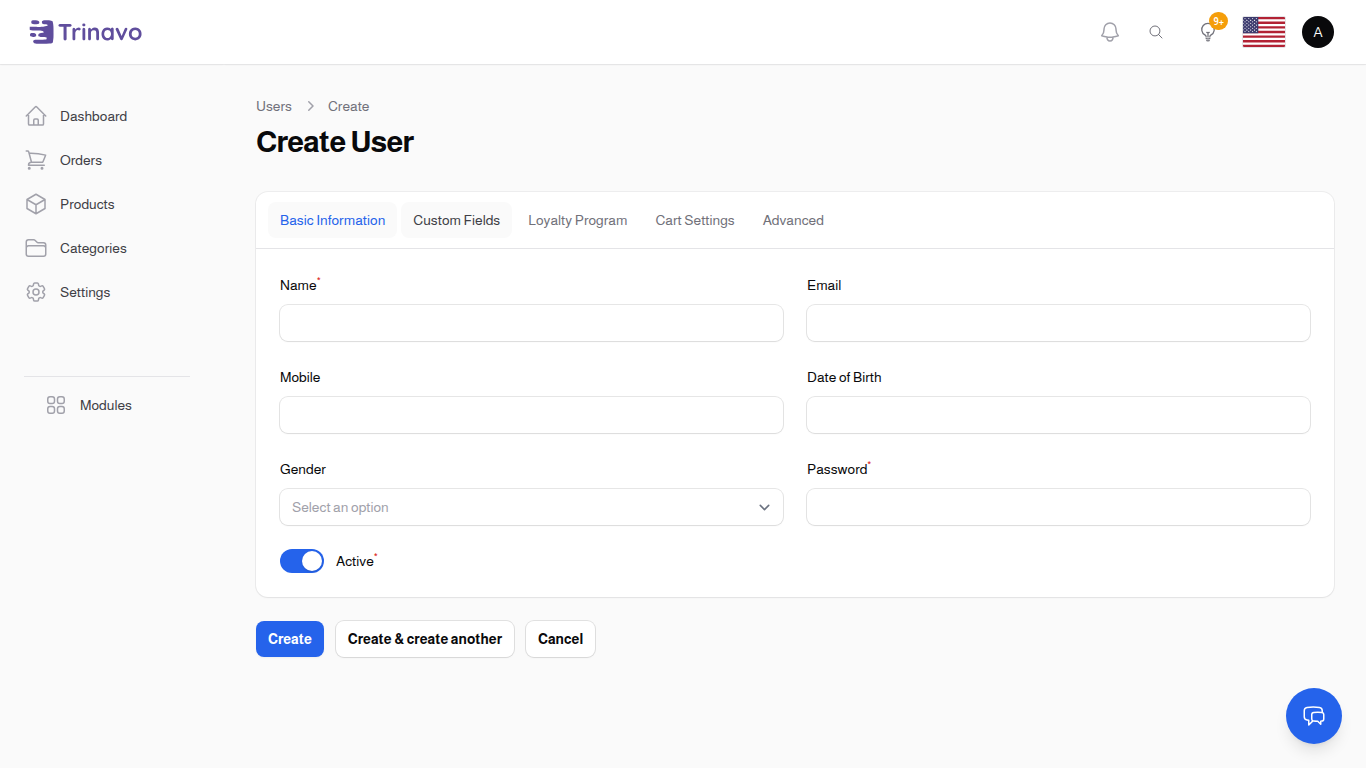Switch to the Custom Fields tab
This screenshot has width=1366, height=768.
[456, 220]
